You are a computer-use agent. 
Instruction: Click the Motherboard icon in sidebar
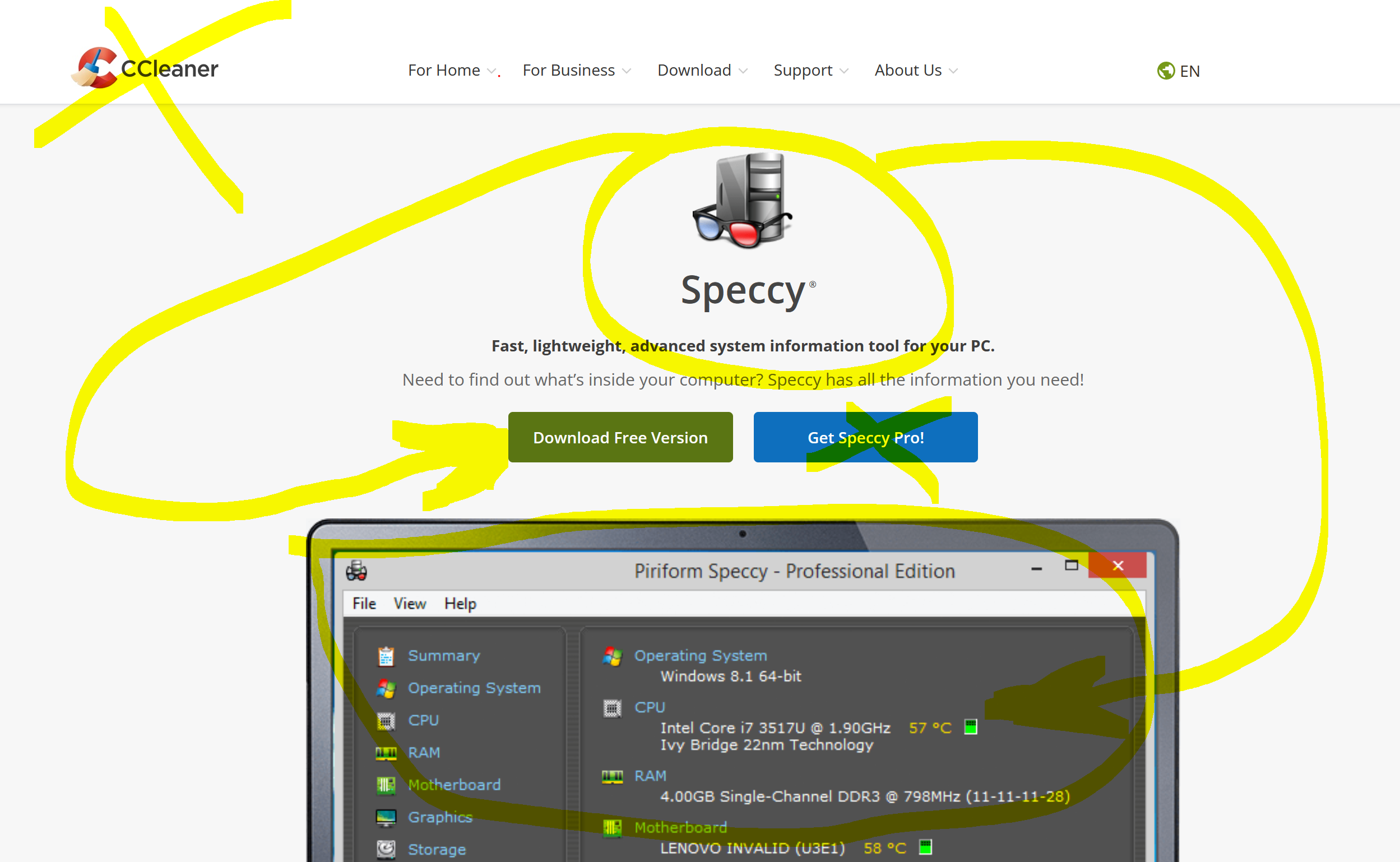(386, 785)
